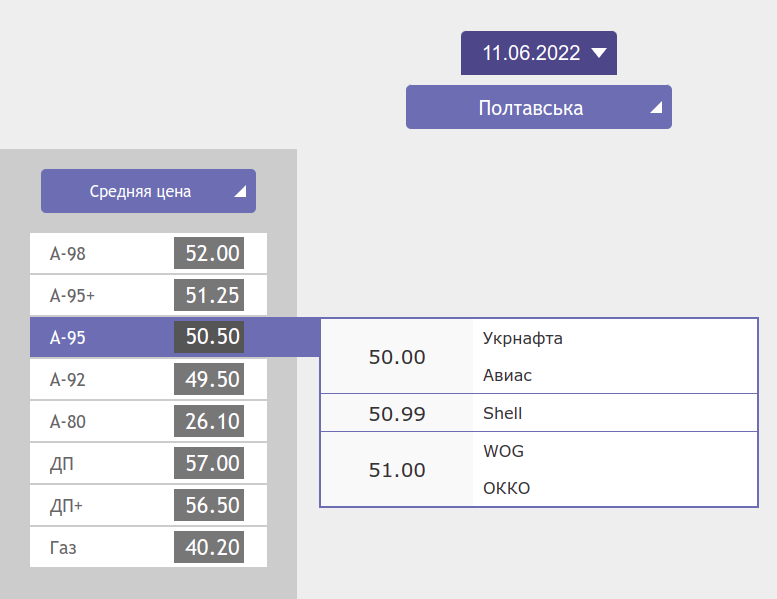Click the 57.00 price for ДП
The height and width of the screenshot is (599, 777).
pos(212,464)
